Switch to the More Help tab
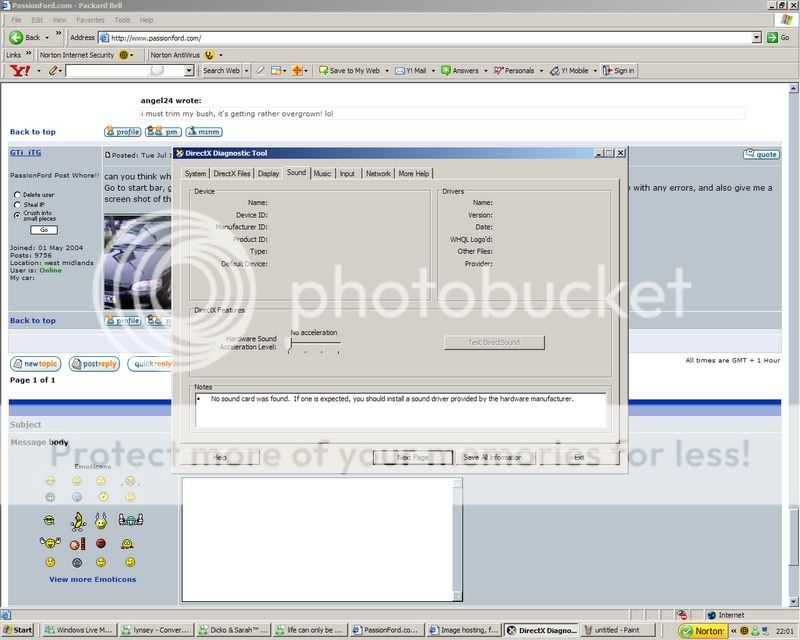Image resolution: width=800 pixels, height=640 pixels. 414,174
